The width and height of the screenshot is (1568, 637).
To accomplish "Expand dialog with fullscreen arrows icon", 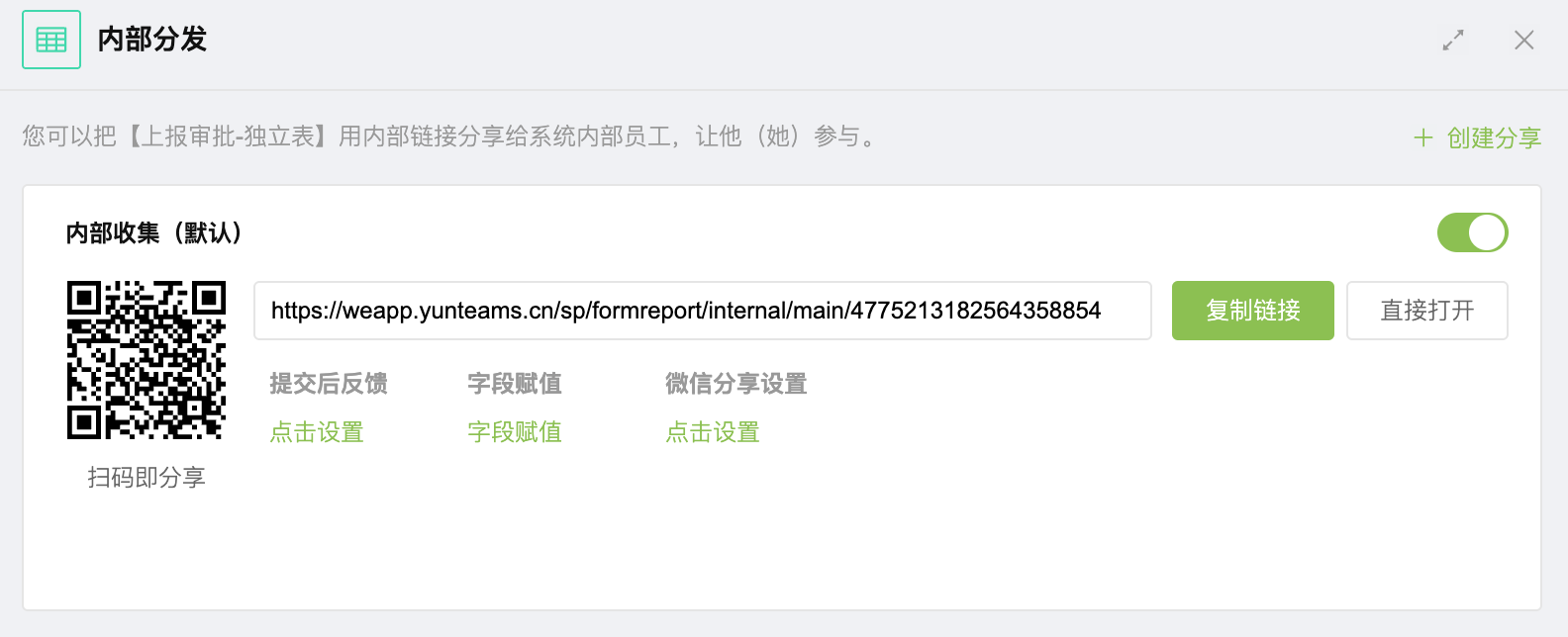I will coord(1453,40).
